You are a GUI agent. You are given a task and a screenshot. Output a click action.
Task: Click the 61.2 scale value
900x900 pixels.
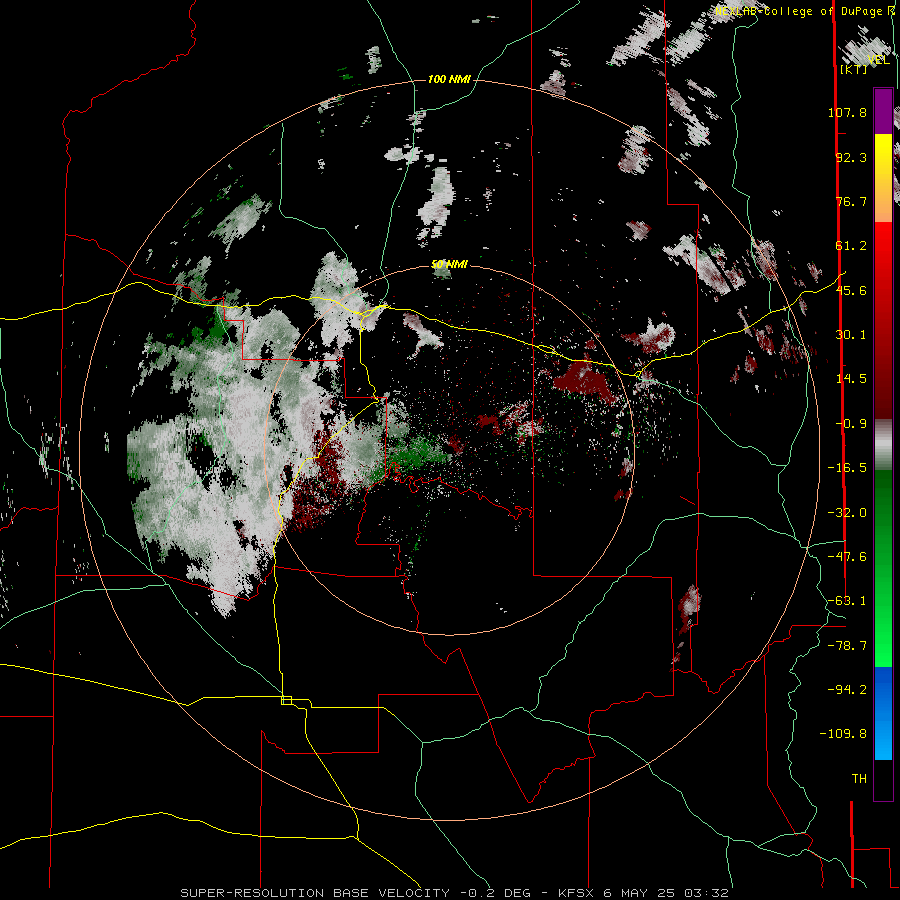point(851,246)
